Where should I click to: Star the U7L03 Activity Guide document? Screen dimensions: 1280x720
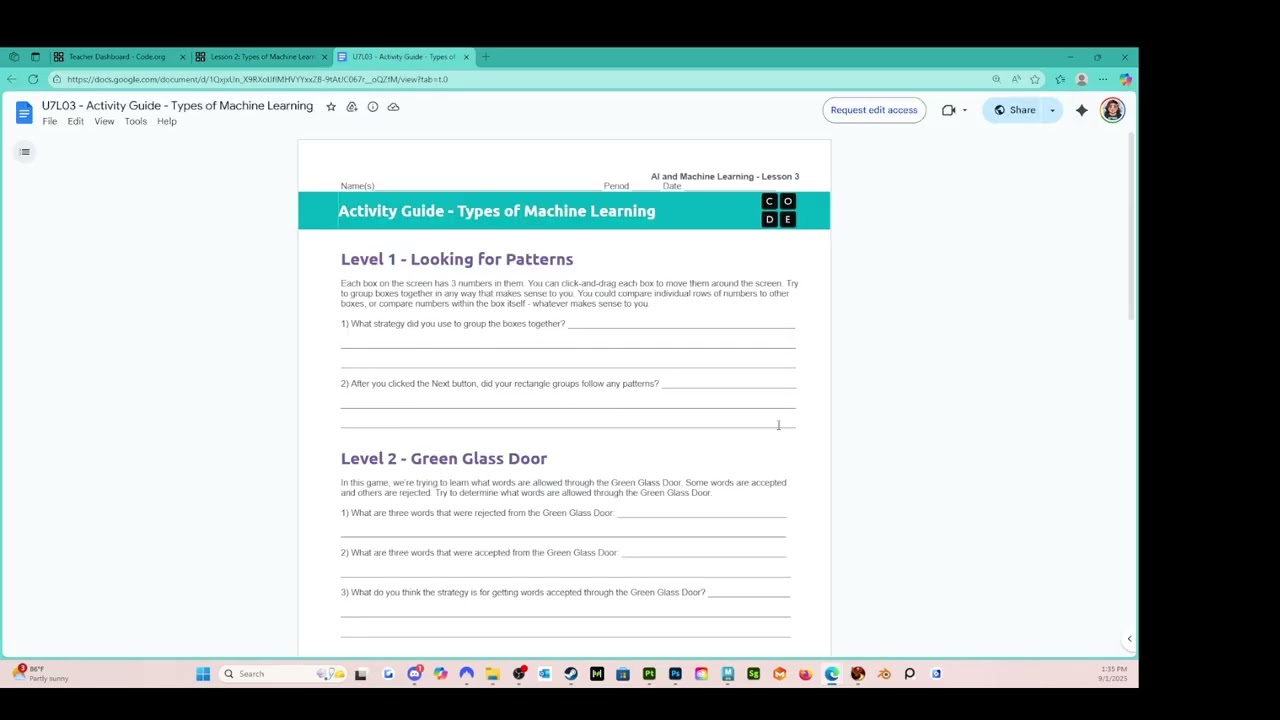tap(331, 107)
